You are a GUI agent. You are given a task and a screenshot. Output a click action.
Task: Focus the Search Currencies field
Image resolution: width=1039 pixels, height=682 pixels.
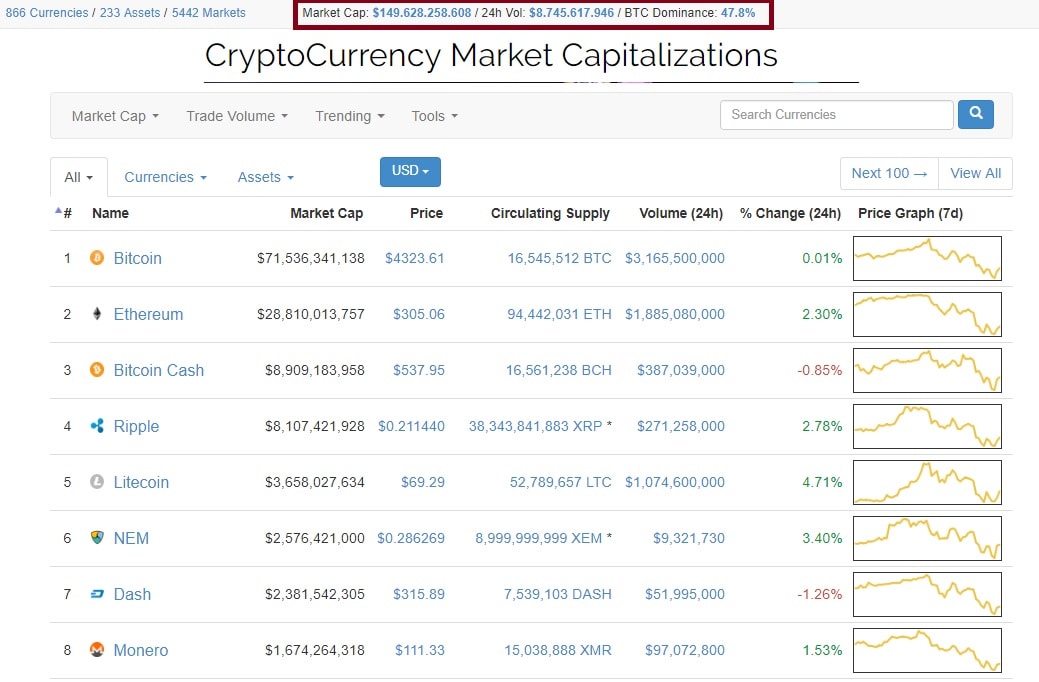point(836,115)
